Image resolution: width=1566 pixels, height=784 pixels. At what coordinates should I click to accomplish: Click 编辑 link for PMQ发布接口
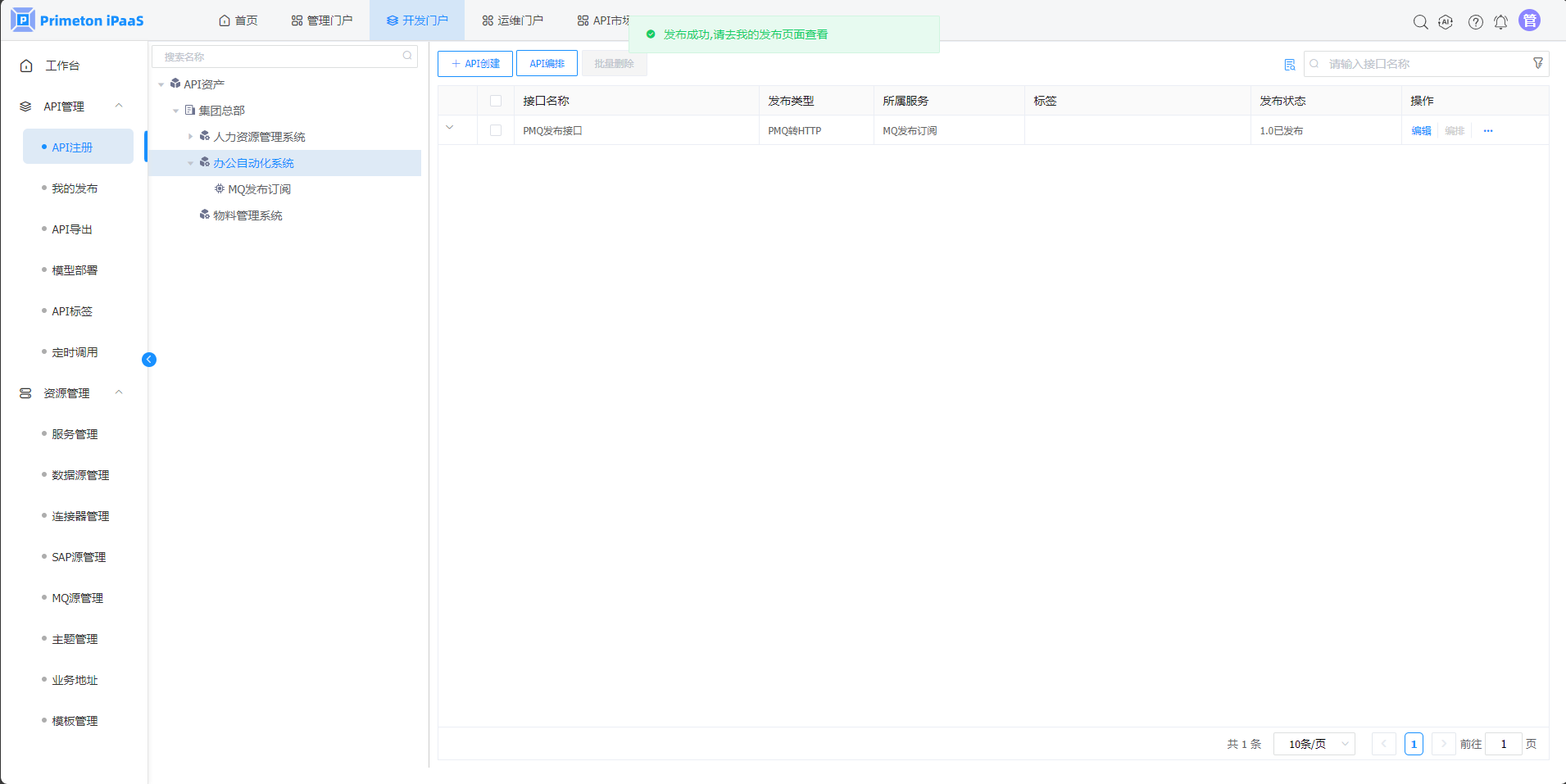[1421, 131]
